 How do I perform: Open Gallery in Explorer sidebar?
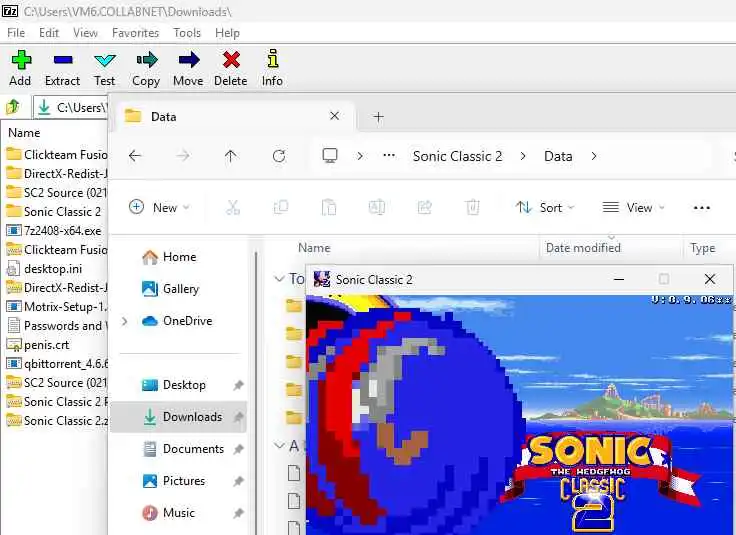coord(170,289)
